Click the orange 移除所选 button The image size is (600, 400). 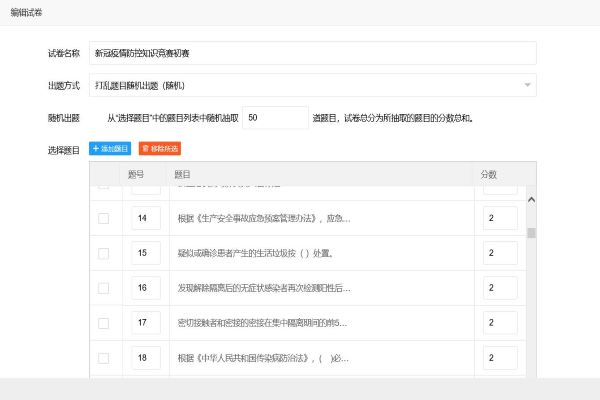[x=159, y=148]
